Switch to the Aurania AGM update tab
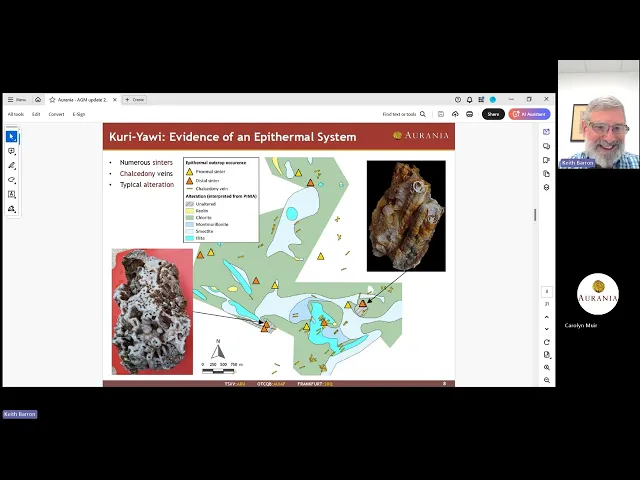 pos(83,100)
